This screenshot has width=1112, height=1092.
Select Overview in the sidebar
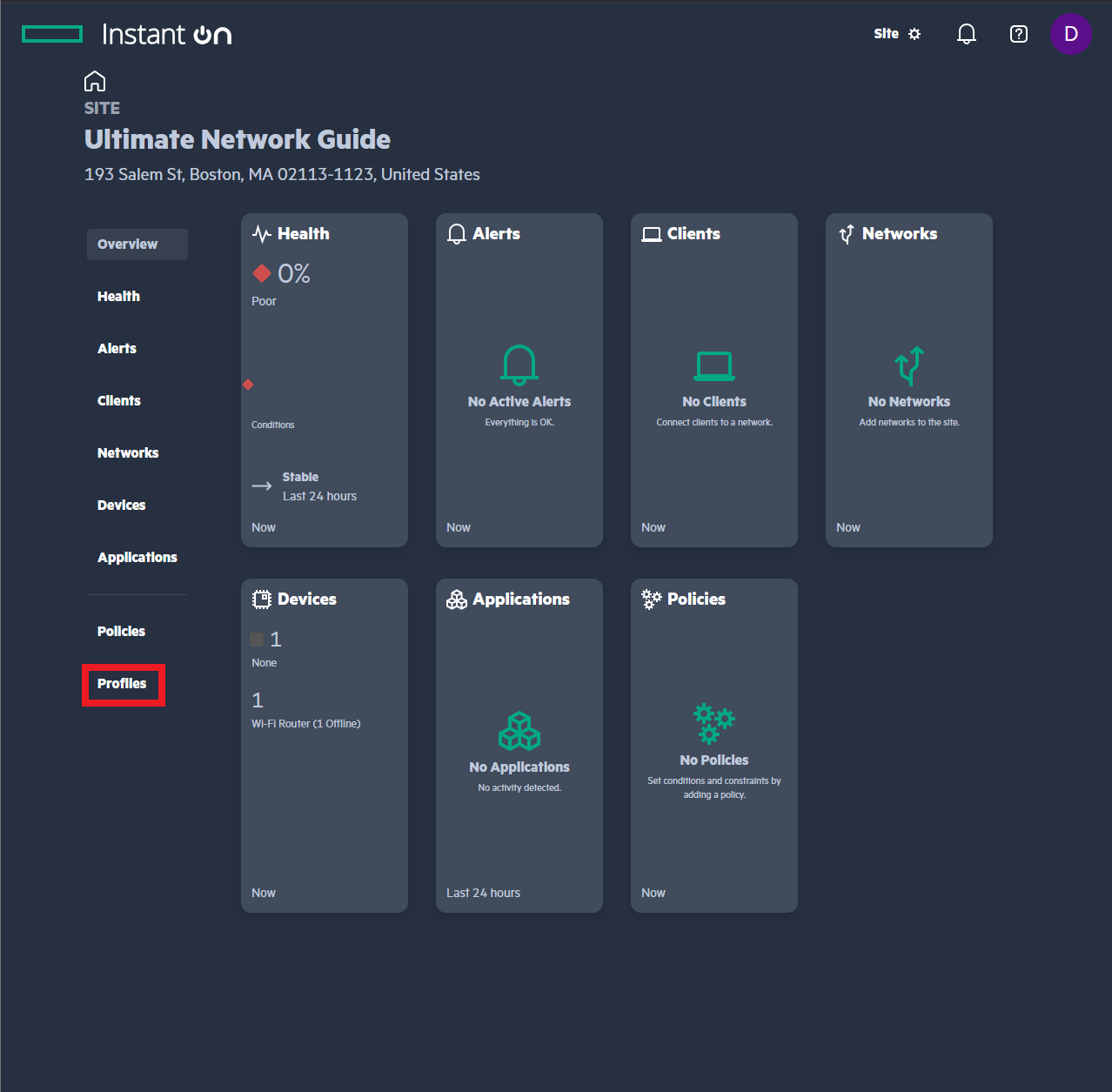tap(137, 245)
